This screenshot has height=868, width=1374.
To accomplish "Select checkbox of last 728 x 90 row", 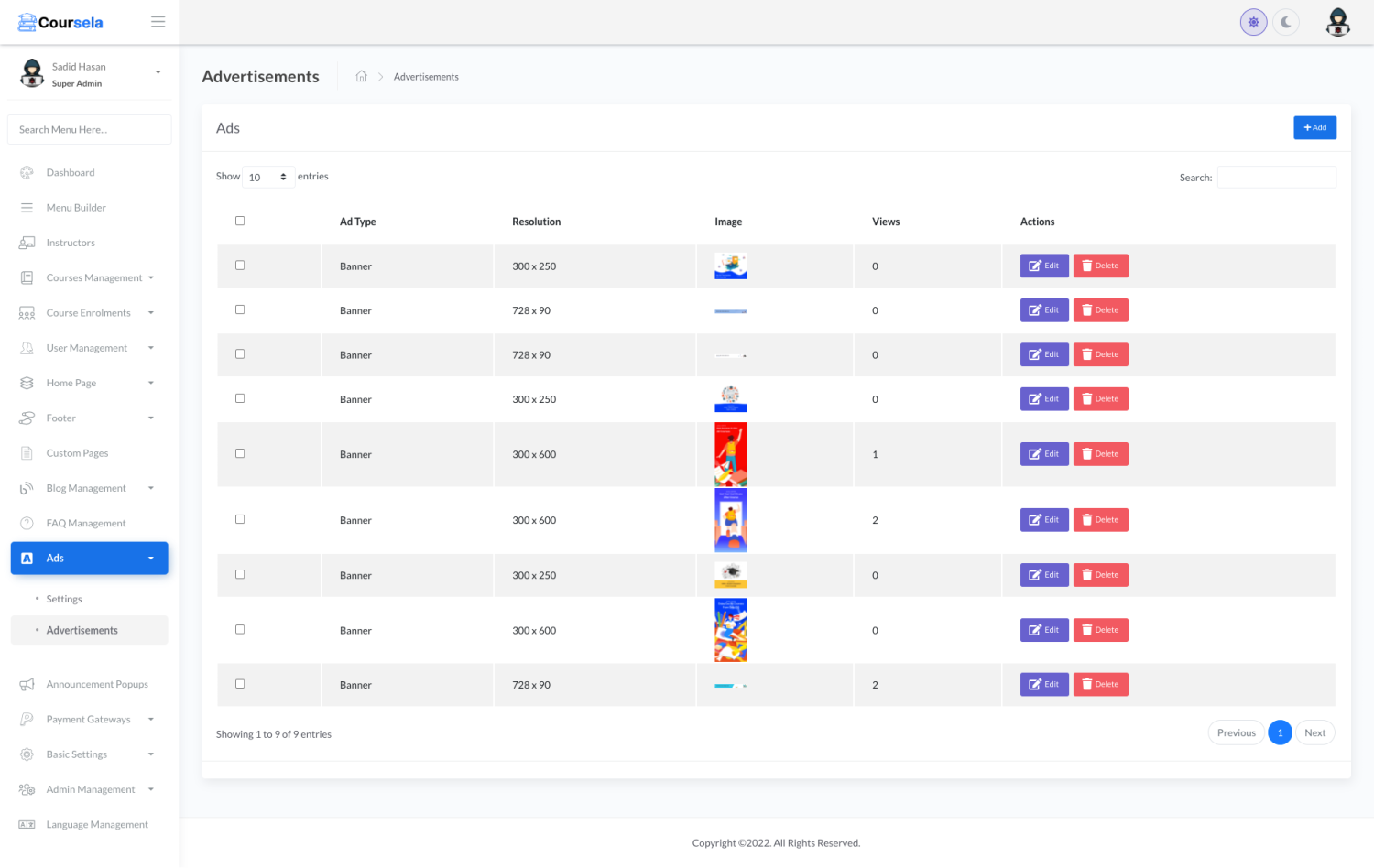I will click(x=240, y=684).
